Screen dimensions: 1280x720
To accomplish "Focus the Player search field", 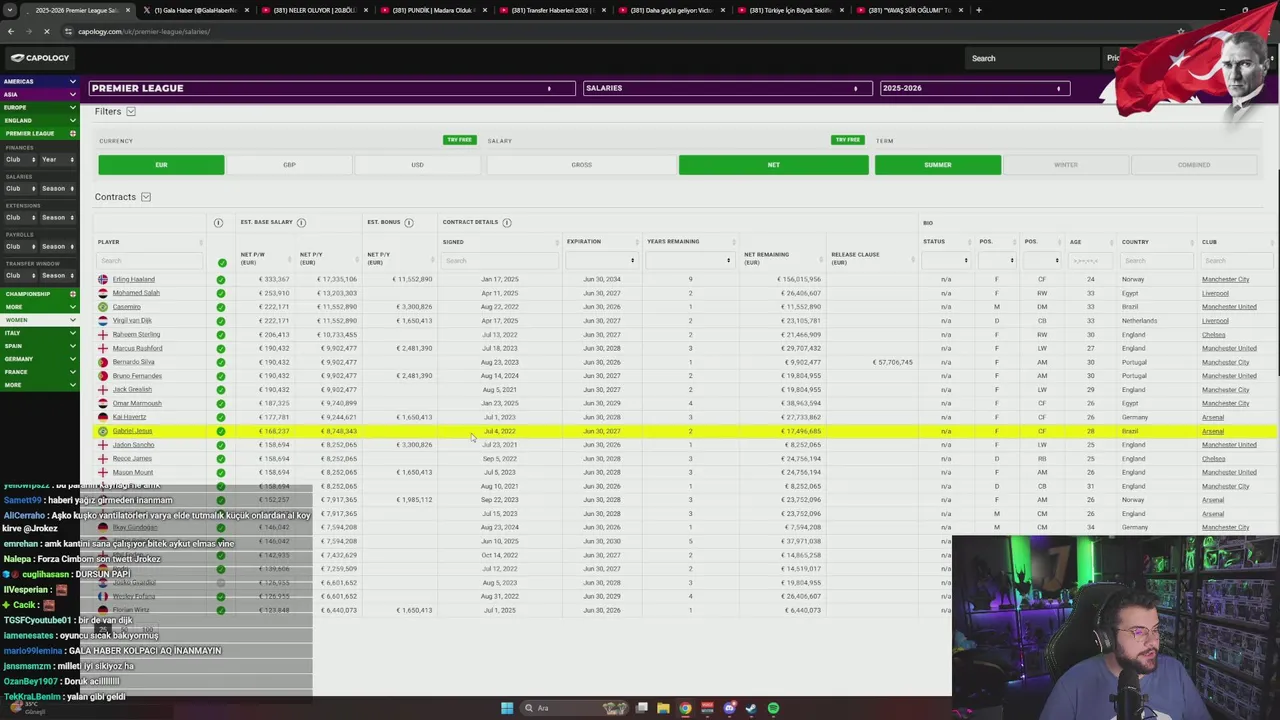I will 148,261.
